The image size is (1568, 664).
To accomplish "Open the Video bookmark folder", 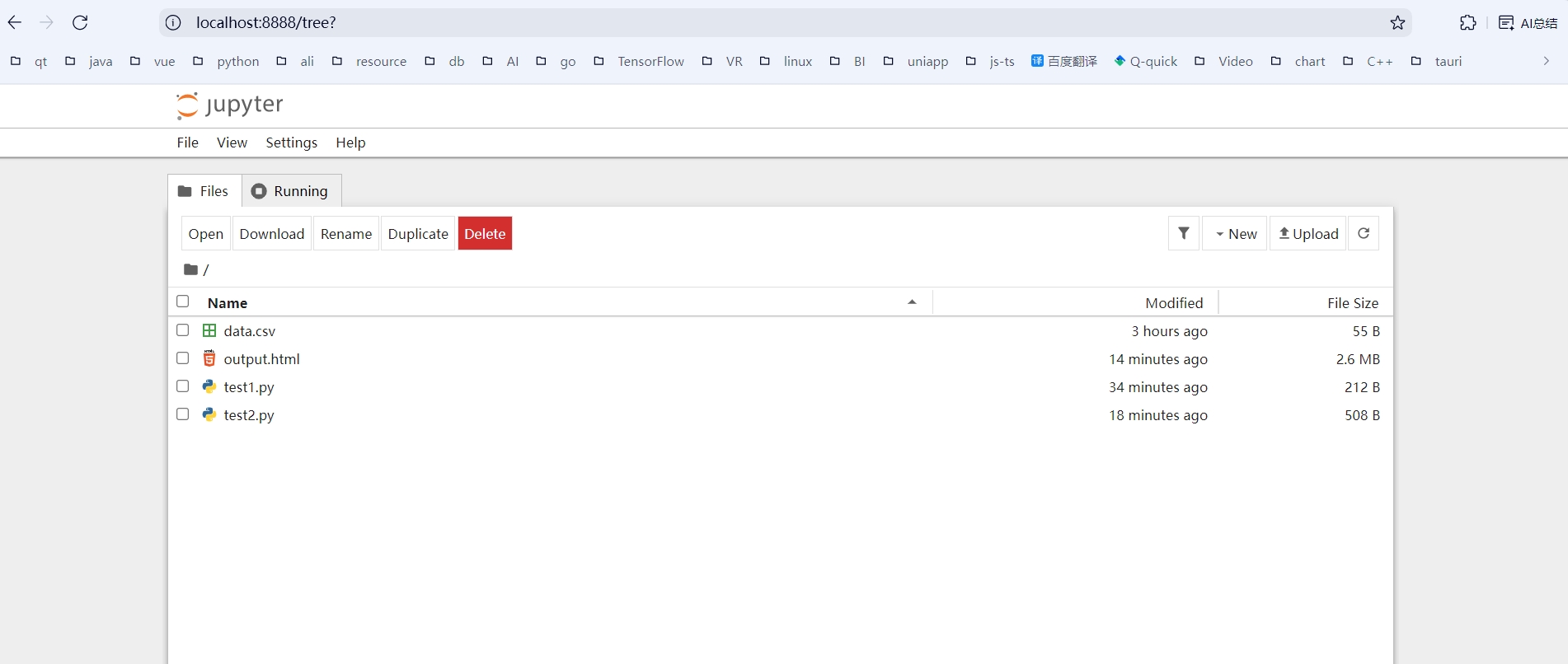I will click(1223, 61).
